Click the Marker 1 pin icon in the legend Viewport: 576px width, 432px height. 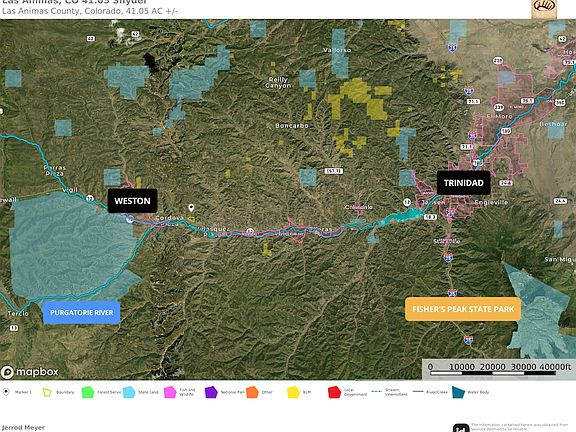[6, 392]
